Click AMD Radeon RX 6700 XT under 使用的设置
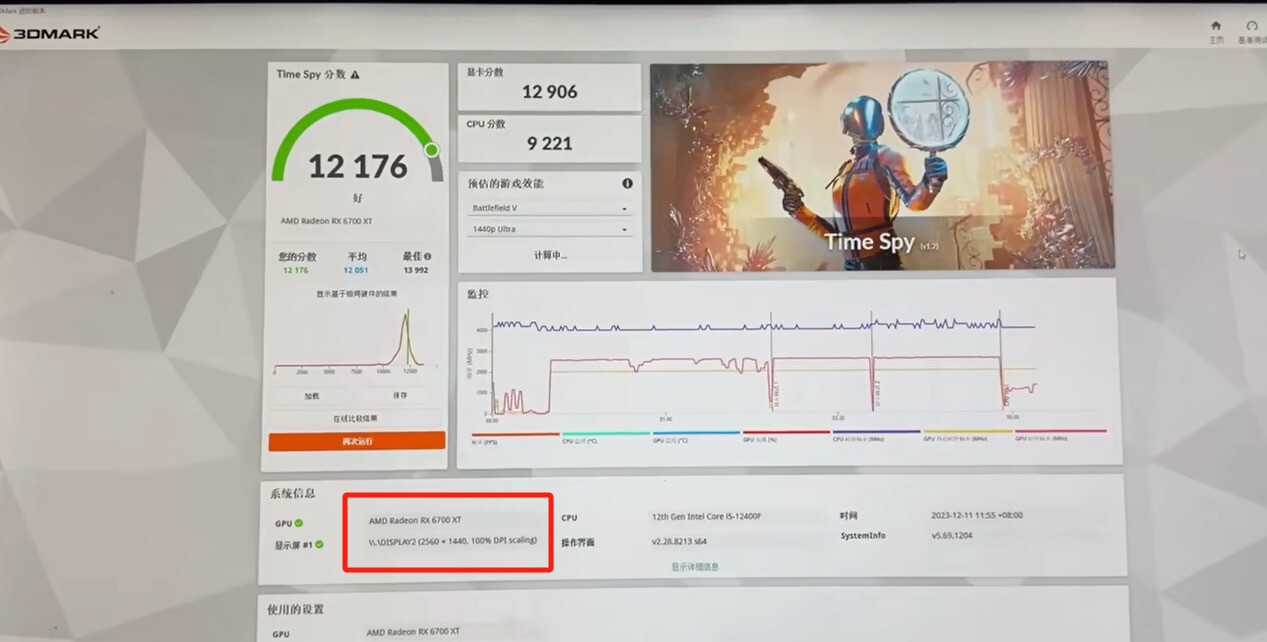The image size is (1267, 642). coord(413,632)
